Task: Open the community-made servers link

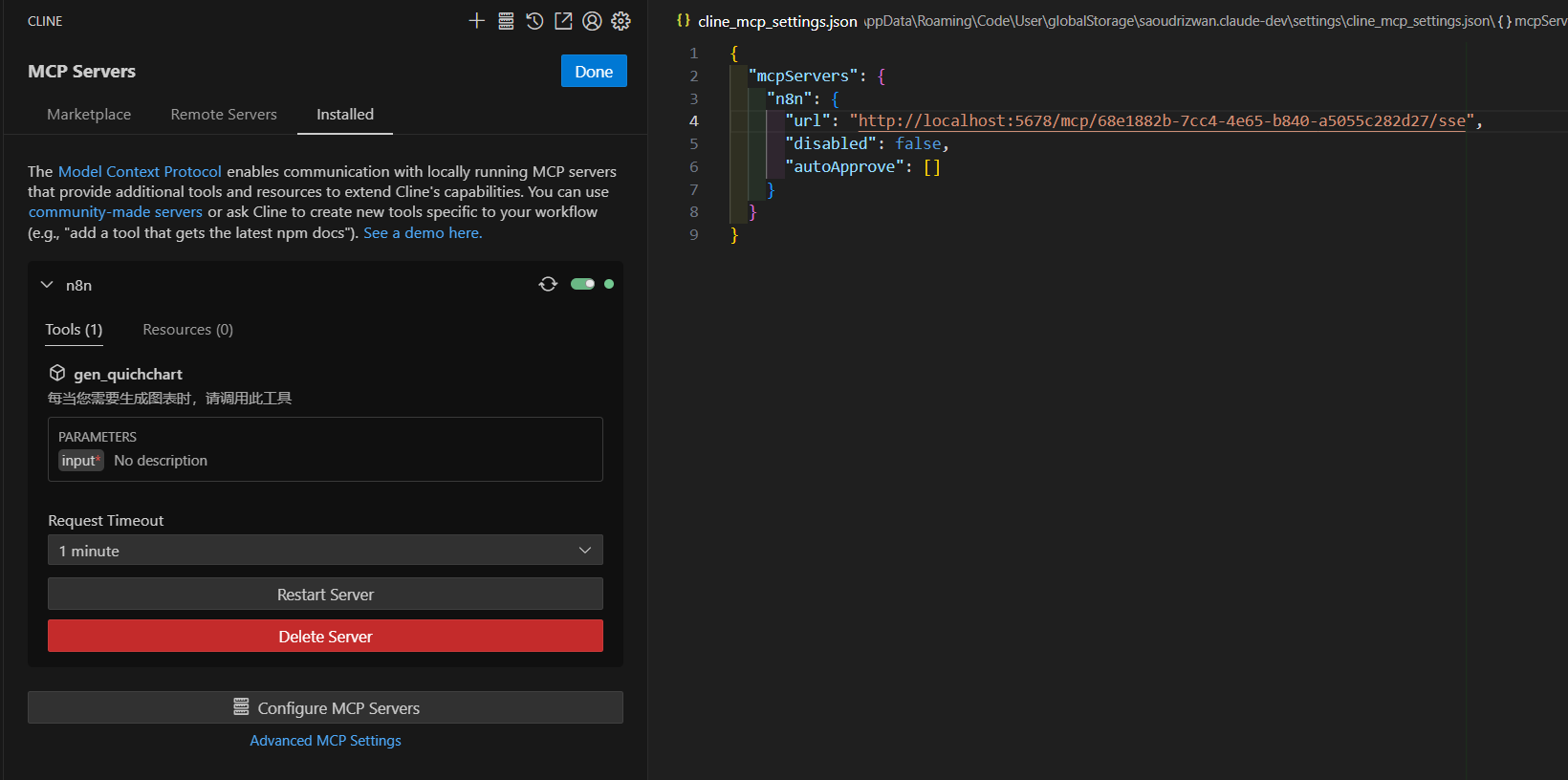Action: [x=116, y=212]
